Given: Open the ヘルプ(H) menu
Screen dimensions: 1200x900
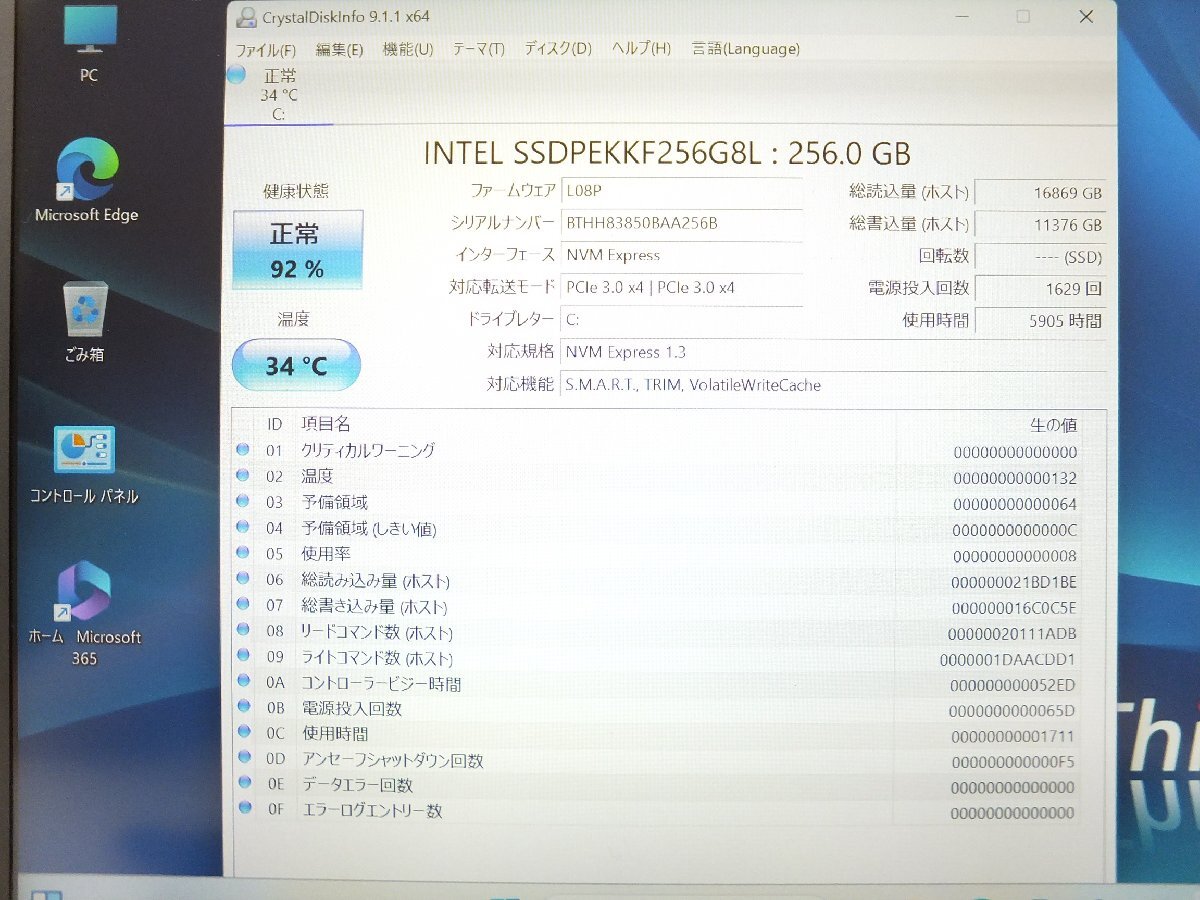Looking at the screenshot, I should click(x=641, y=49).
